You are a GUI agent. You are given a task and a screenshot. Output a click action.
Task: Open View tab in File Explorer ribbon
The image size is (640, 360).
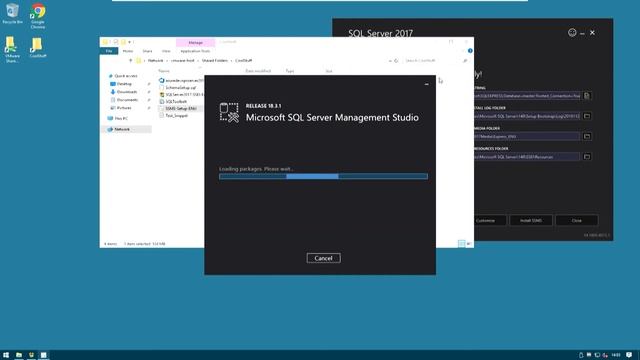166,51
